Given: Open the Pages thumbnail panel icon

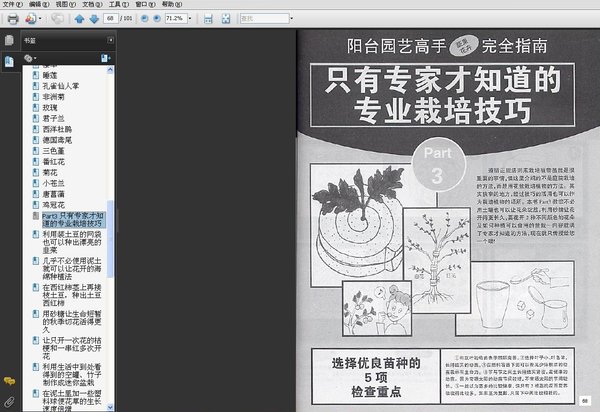Looking at the screenshot, I should pyautogui.click(x=9, y=40).
